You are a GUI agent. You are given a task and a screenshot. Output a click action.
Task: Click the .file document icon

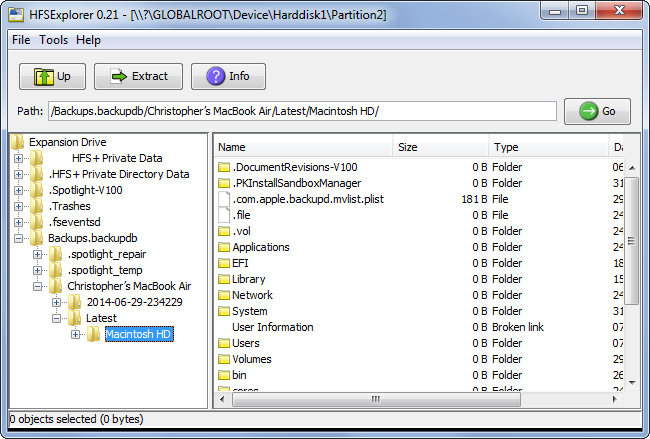click(x=224, y=215)
